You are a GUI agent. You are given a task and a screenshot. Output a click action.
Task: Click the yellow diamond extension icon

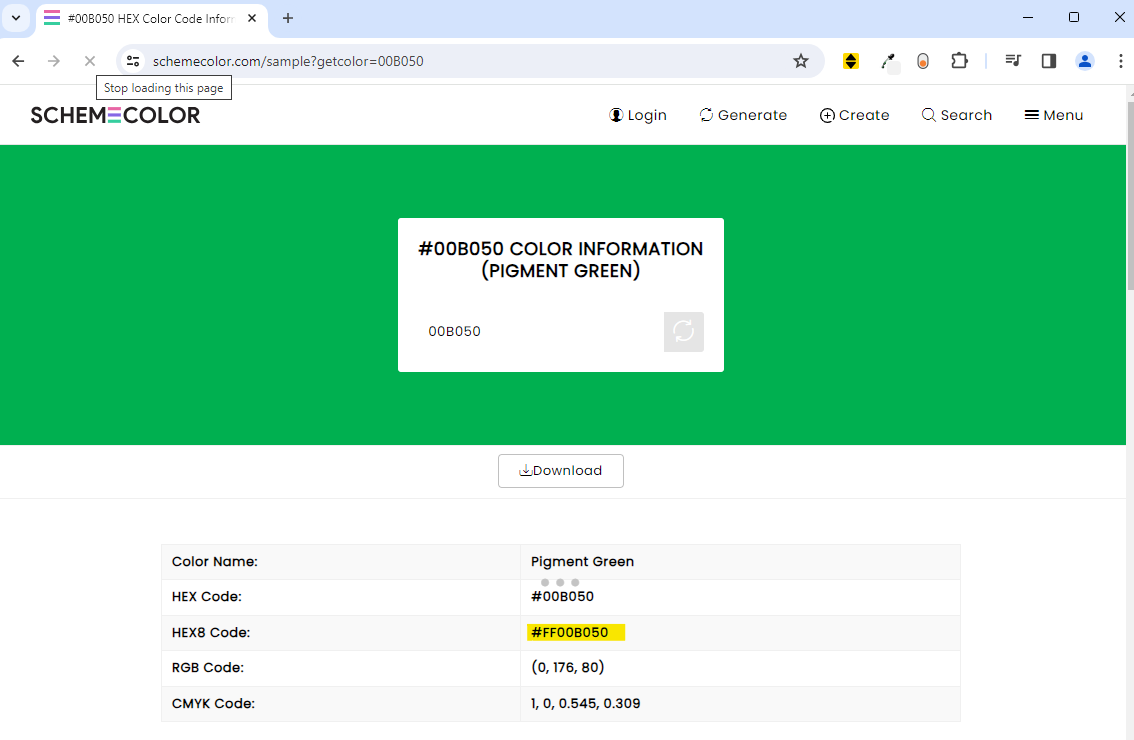(x=850, y=61)
